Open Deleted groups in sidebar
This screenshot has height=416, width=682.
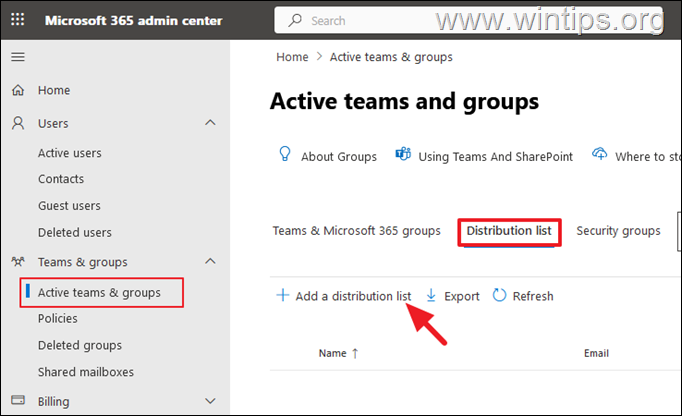pyautogui.click(x=80, y=345)
